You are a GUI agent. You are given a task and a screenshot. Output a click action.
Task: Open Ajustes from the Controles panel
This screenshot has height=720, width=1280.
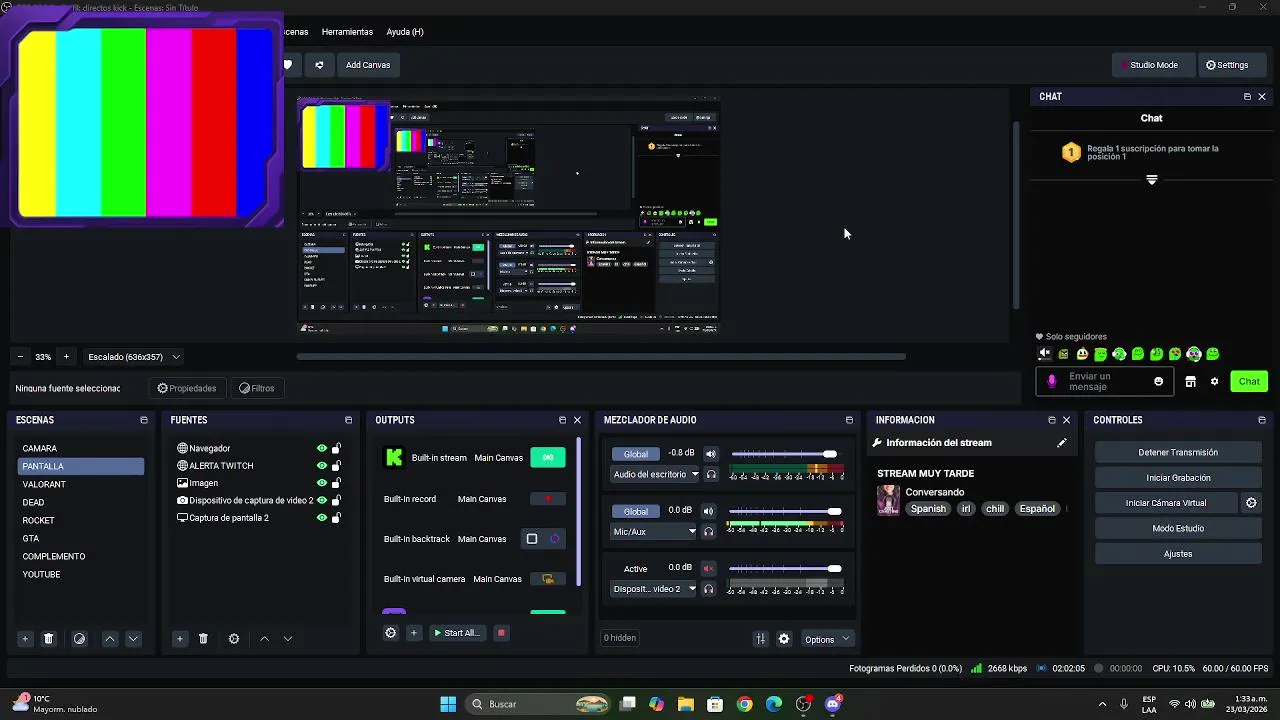coord(1178,554)
